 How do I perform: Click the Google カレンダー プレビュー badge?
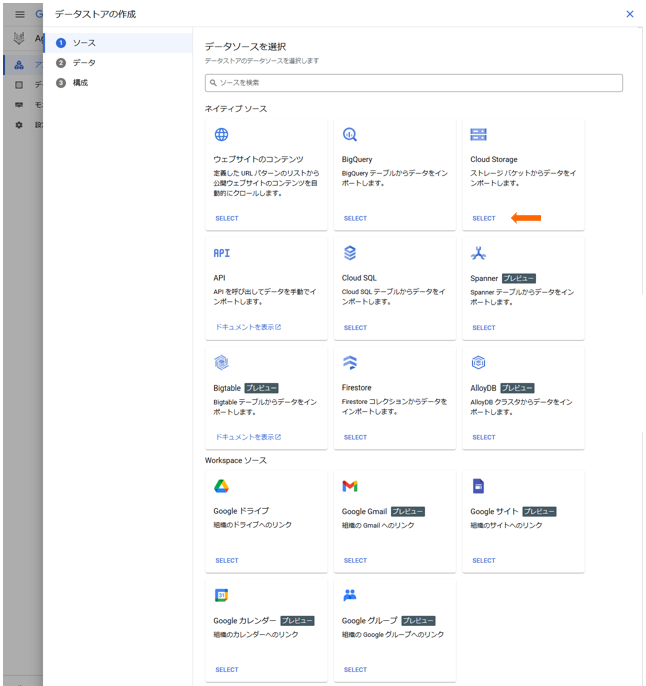tap(297, 621)
